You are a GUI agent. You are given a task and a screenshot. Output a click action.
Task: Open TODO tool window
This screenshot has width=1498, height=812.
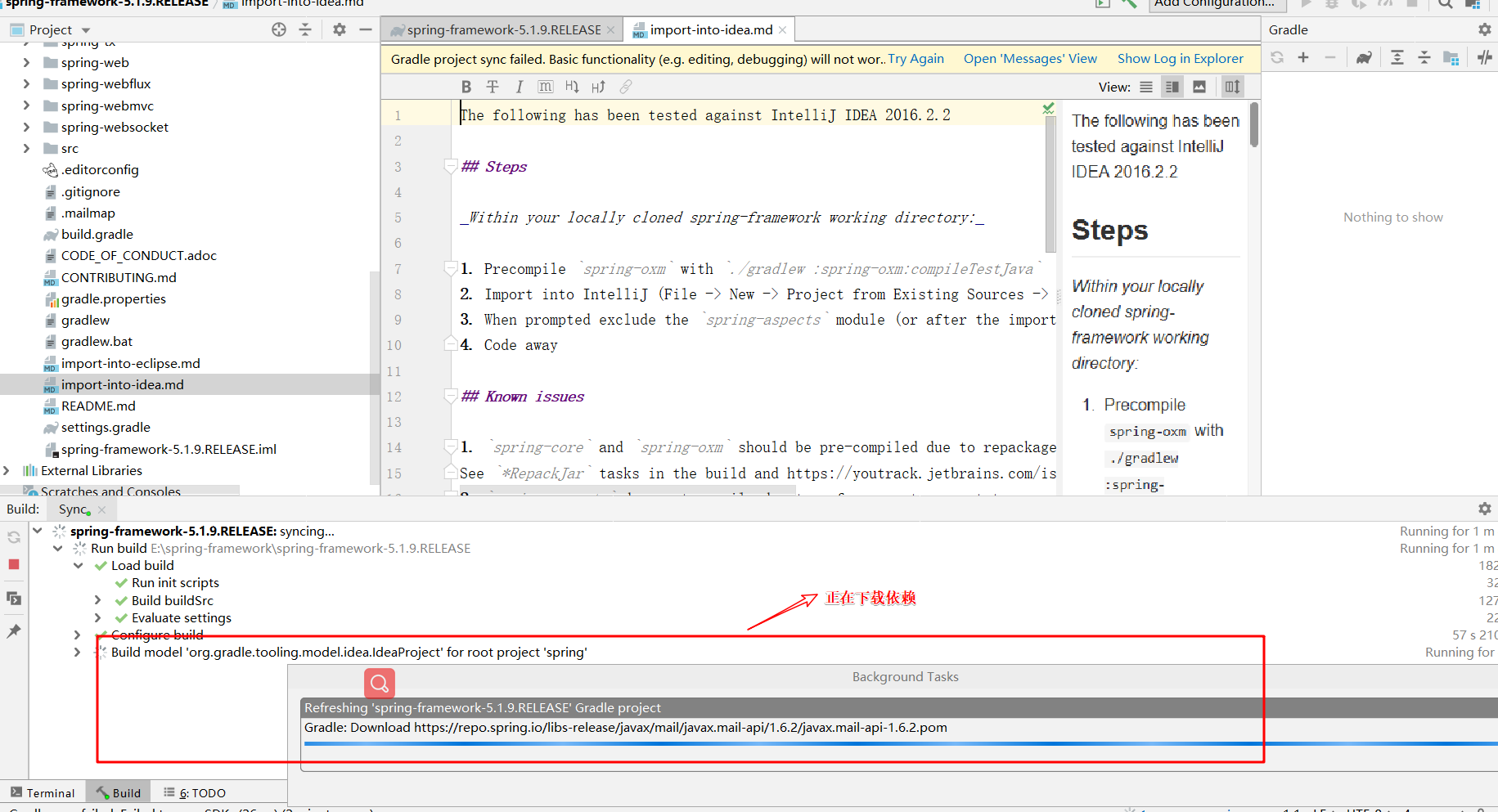point(195,792)
